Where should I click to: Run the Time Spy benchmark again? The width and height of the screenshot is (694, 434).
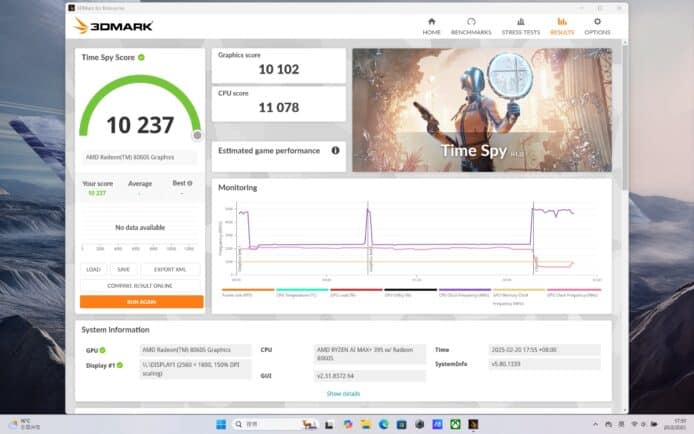[141, 301]
